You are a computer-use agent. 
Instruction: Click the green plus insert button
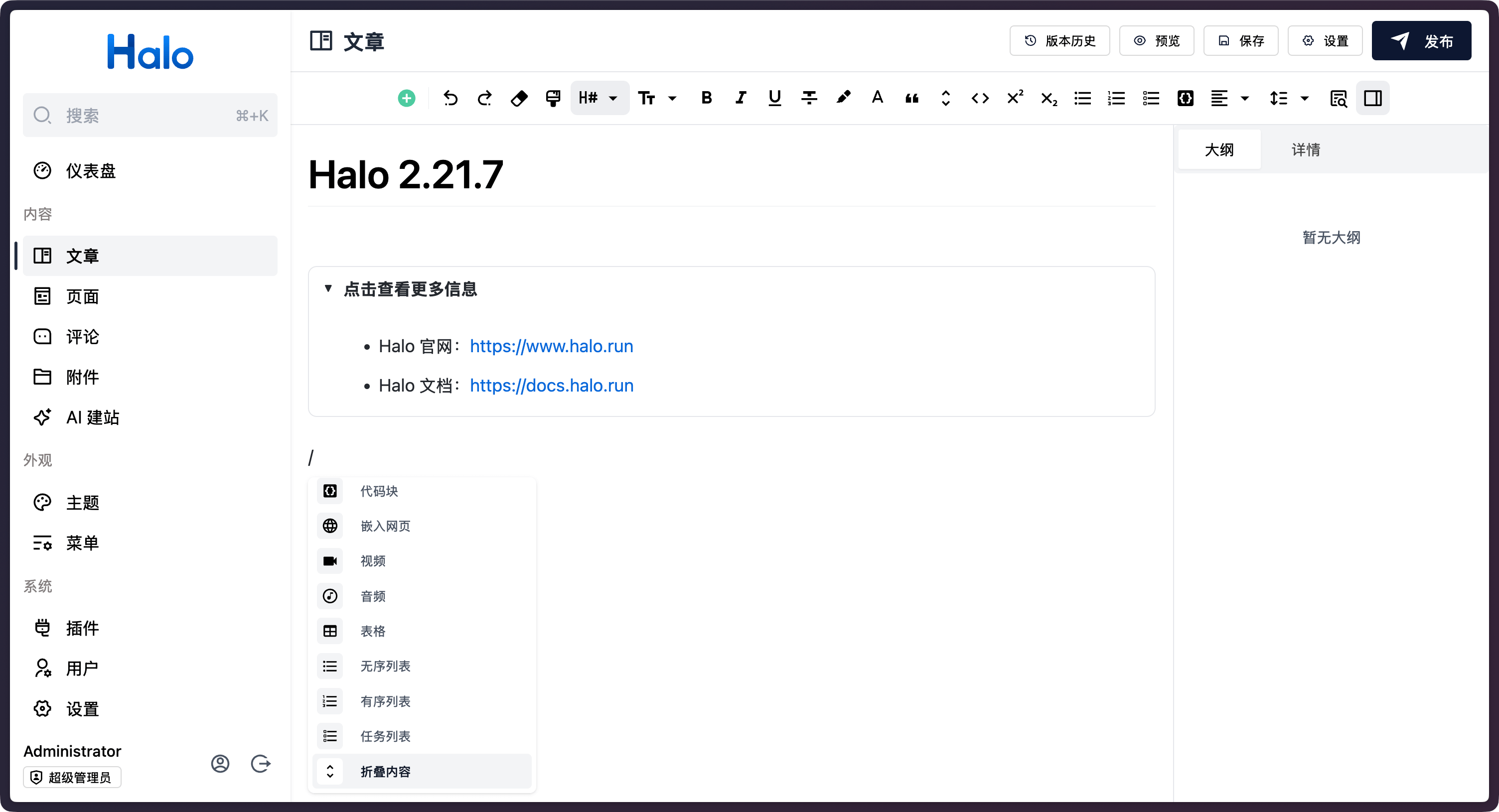406,98
